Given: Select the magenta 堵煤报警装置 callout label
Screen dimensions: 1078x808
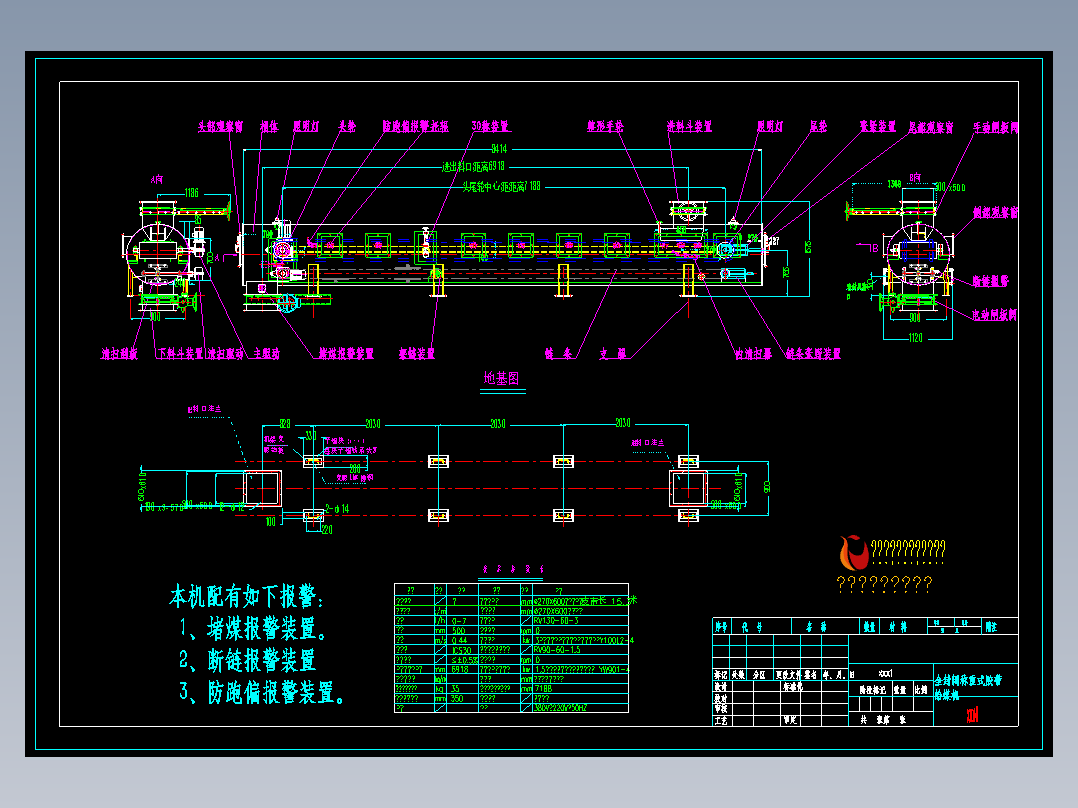Looking at the screenshot, I should 346,354.
